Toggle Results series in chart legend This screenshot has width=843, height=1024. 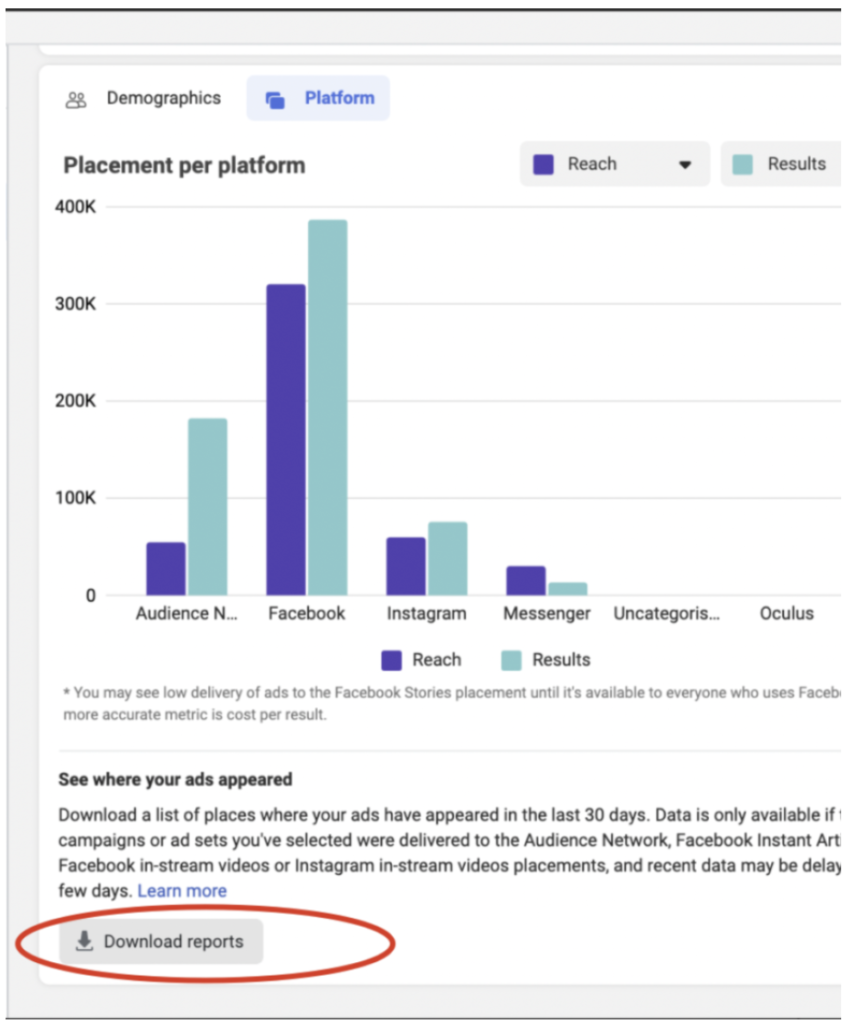545,660
